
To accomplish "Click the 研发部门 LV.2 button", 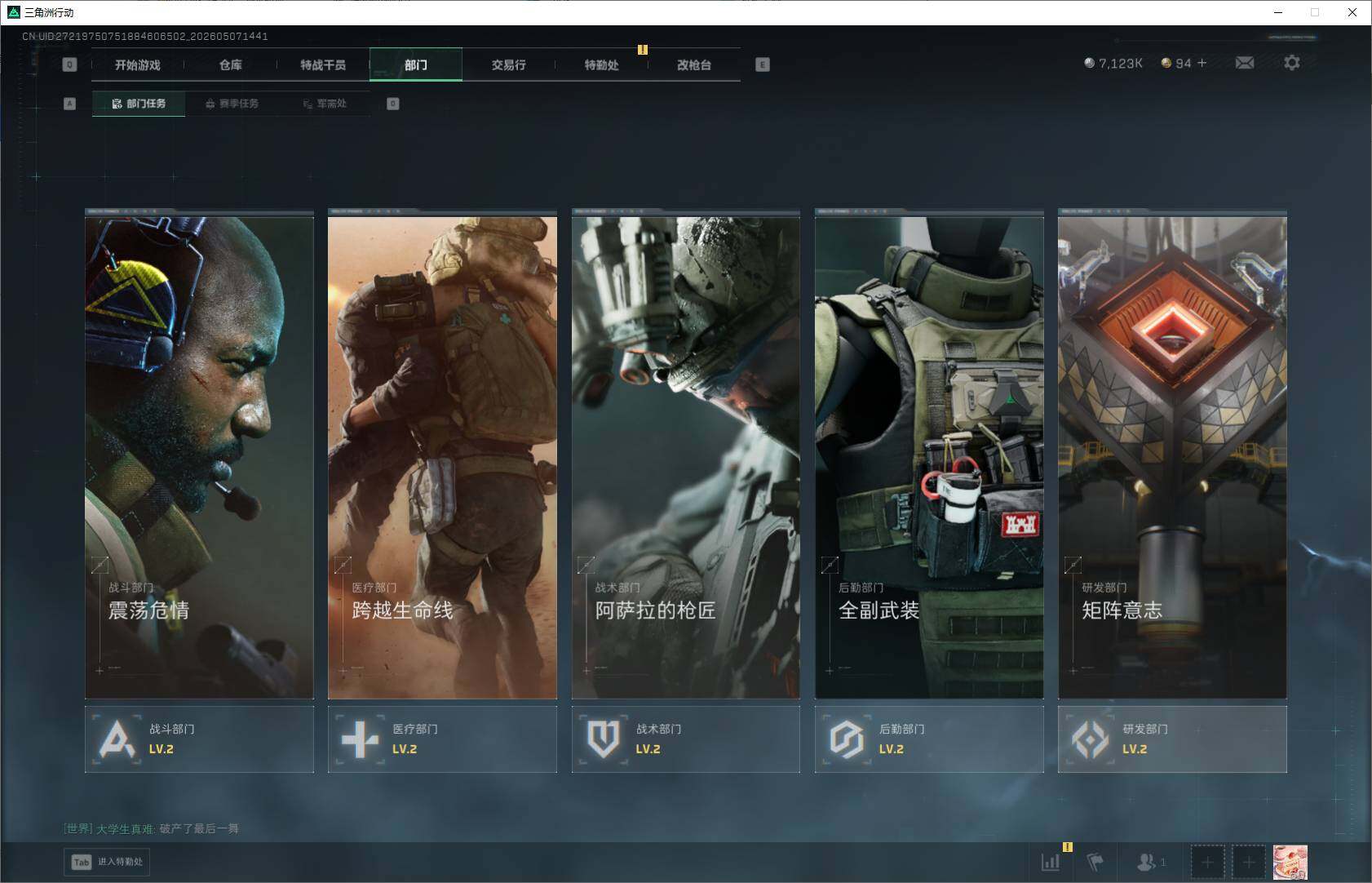I will pyautogui.click(x=1172, y=739).
